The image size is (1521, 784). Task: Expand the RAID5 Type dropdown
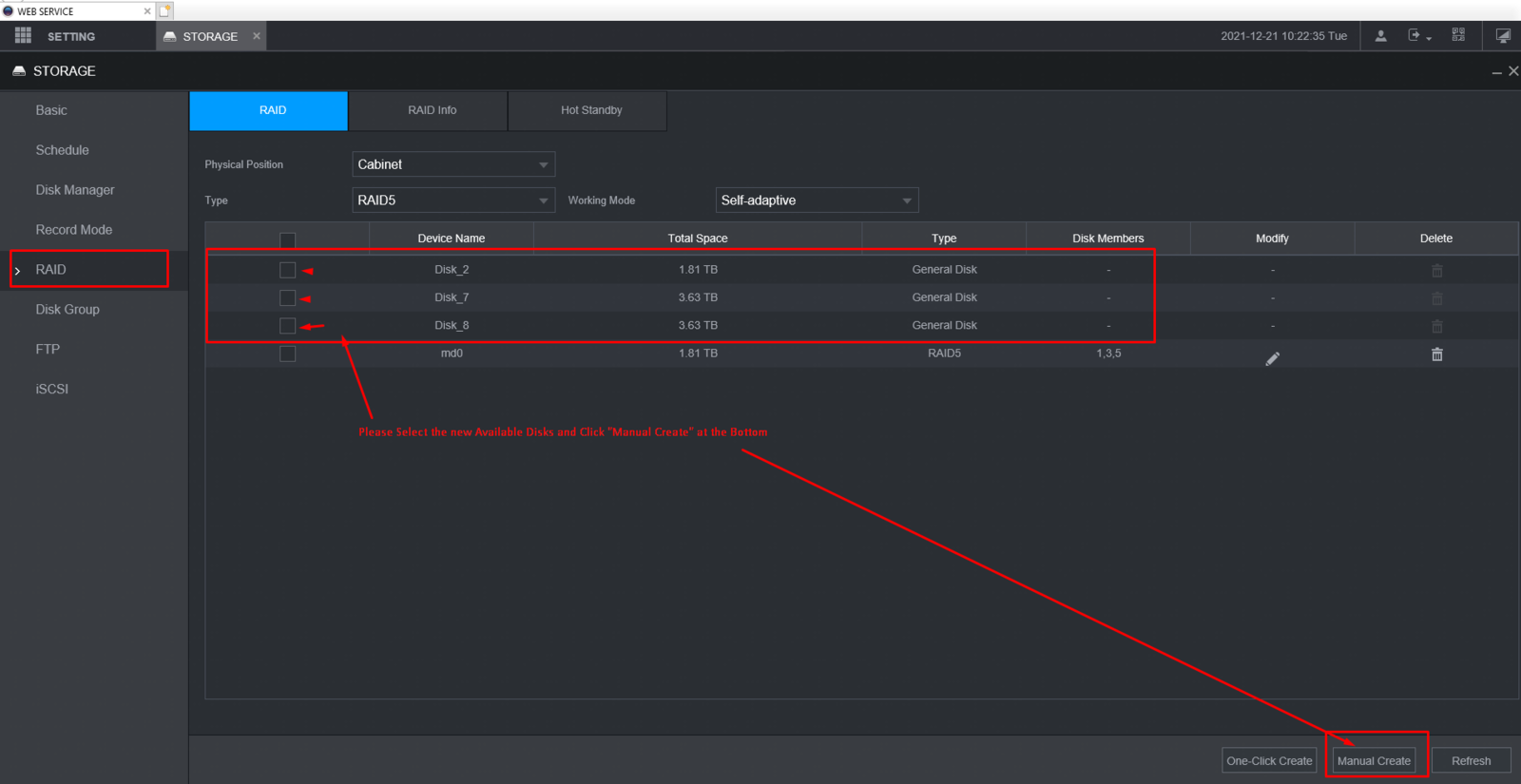click(x=453, y=201)
